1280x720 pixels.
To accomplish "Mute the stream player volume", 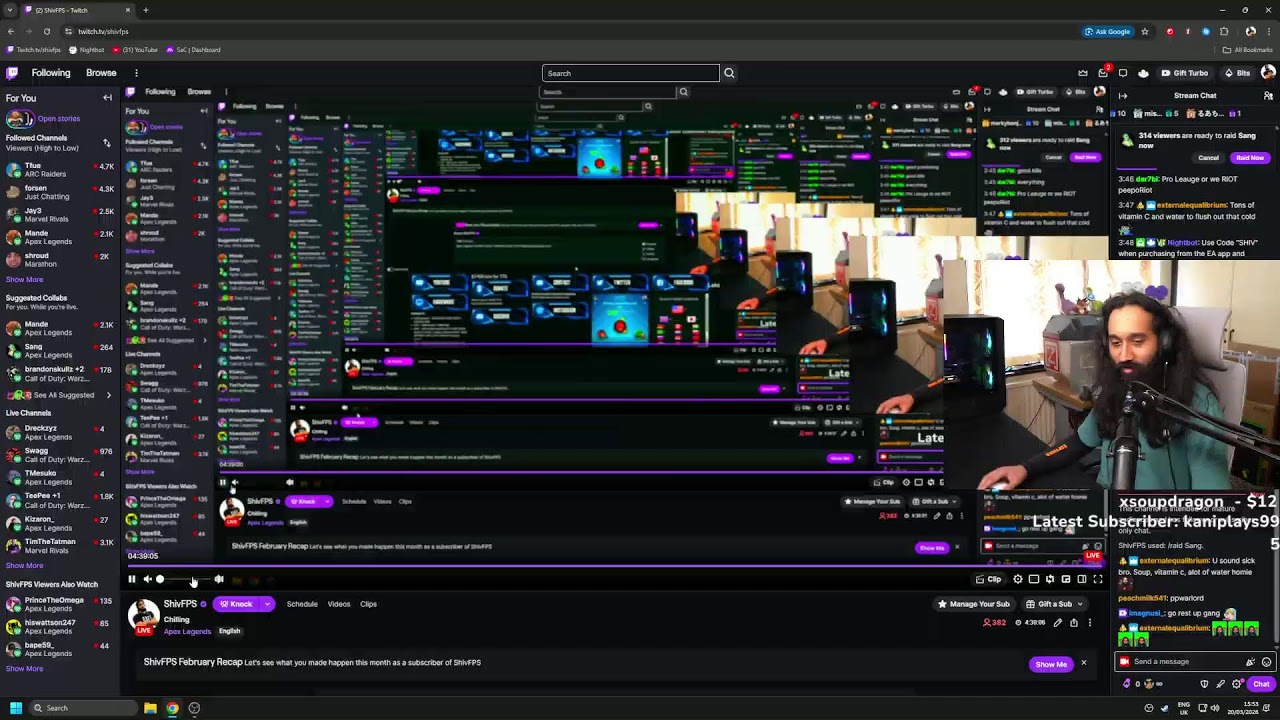I will 147,579.
